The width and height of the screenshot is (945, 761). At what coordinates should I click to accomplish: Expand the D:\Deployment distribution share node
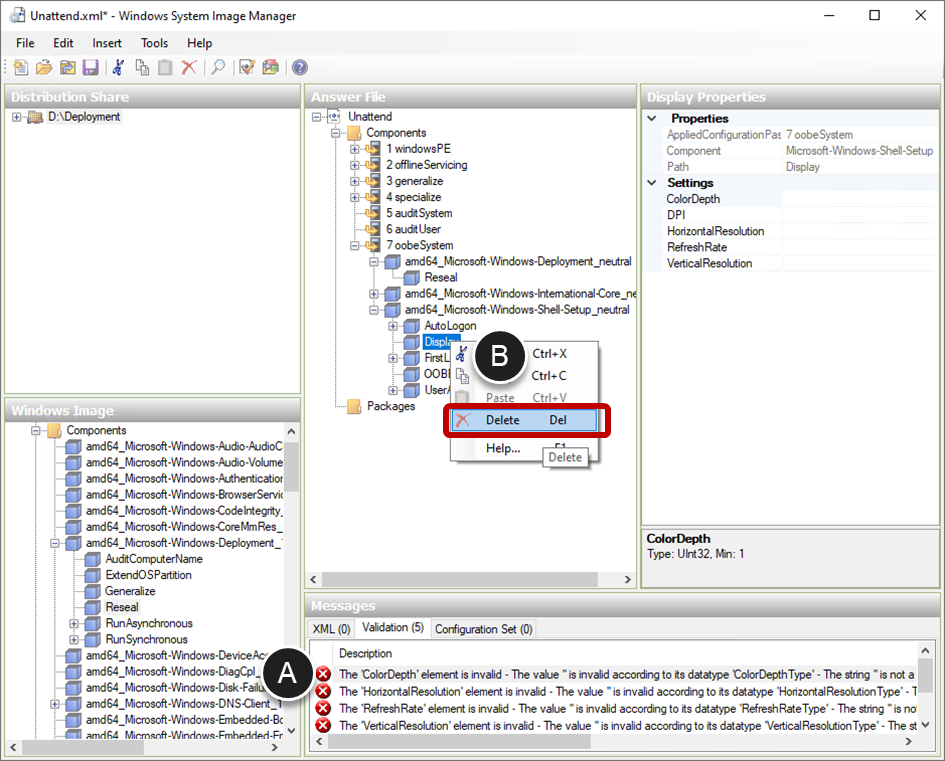click(17, 117)
